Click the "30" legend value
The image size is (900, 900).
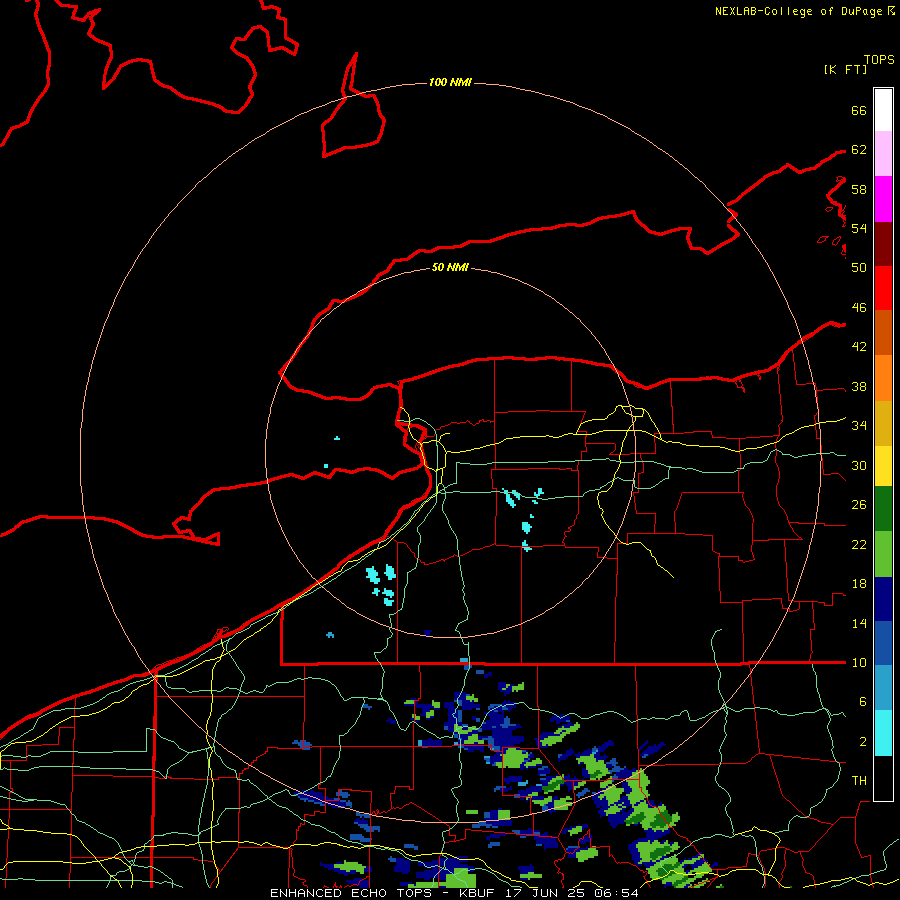[x=859, y=465]
